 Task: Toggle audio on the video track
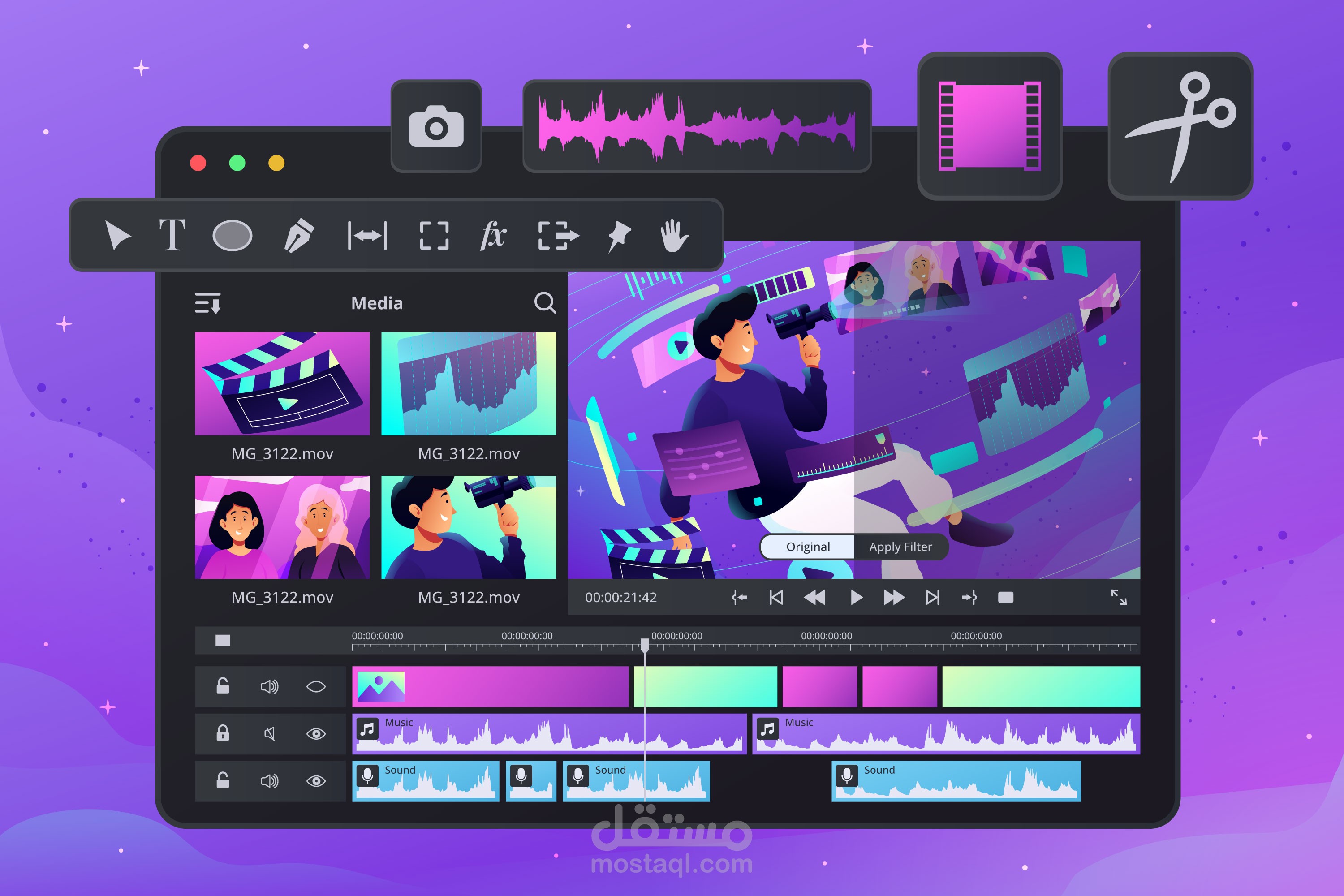270,686
